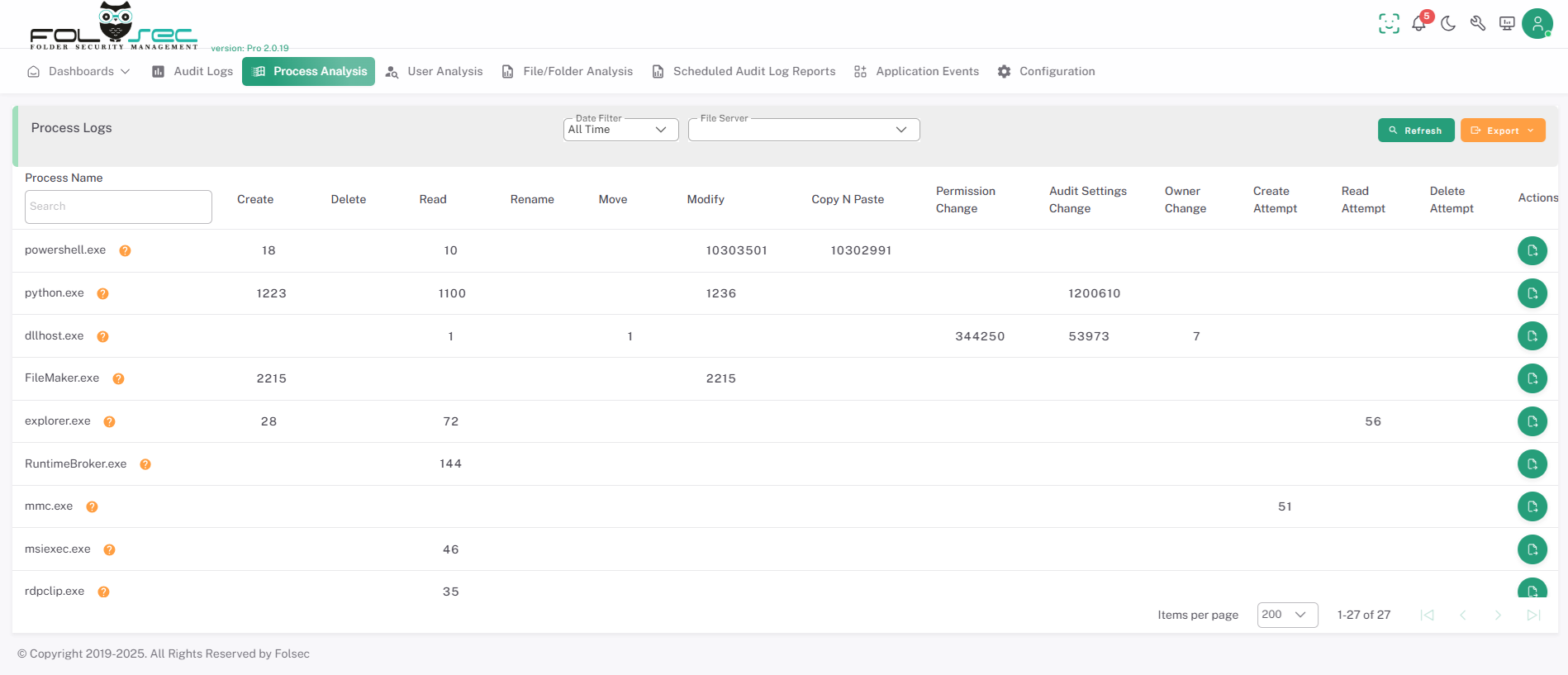This screenshot has height=675, width=1568.
Task: Click the face scan icon in header
Action: (1389, 24)
